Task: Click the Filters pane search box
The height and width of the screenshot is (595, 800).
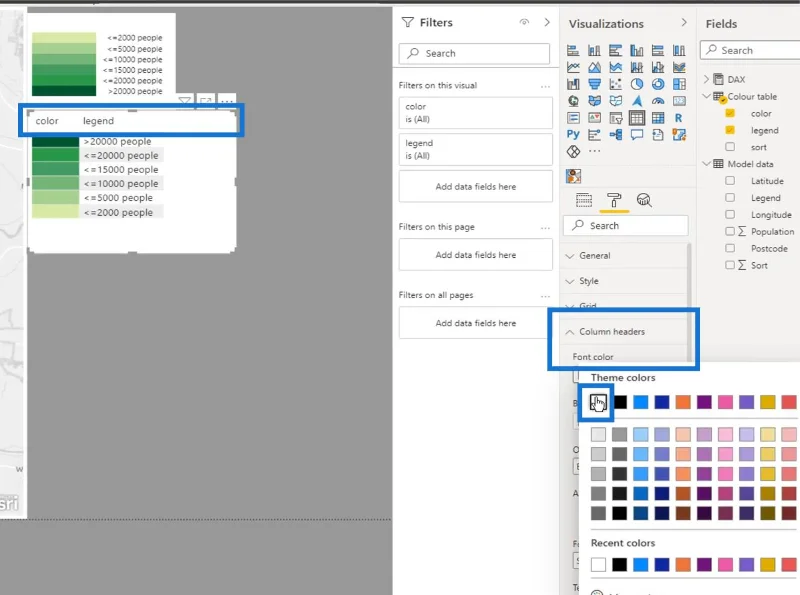Action: pos(474,54)
